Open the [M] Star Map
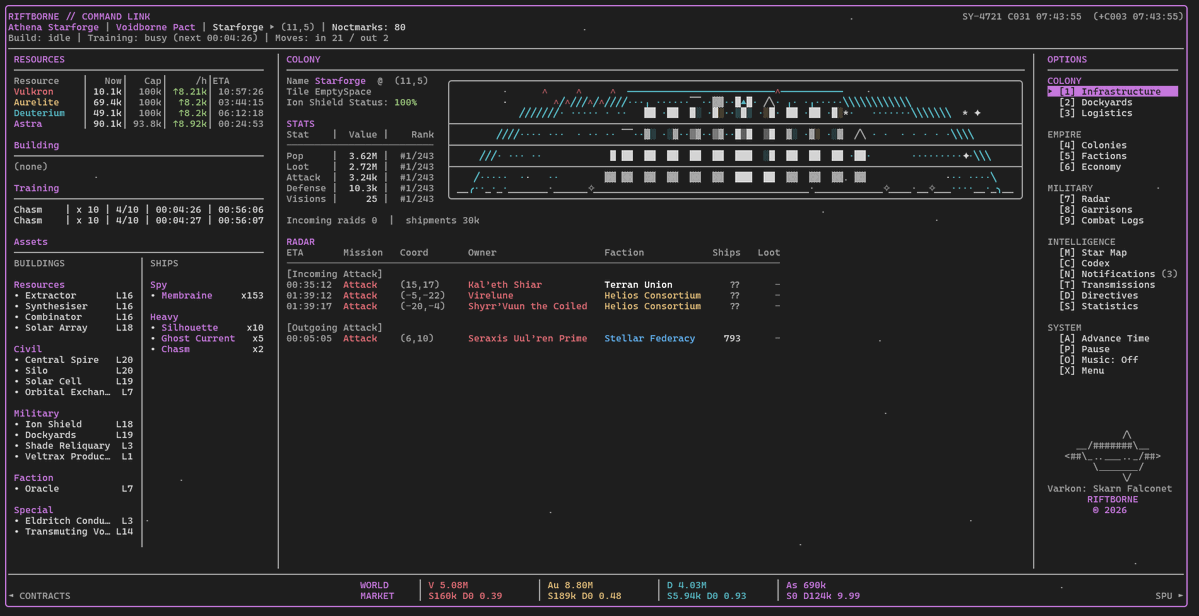Viewport: 1199px width, 616px height. click(1093, 252)
